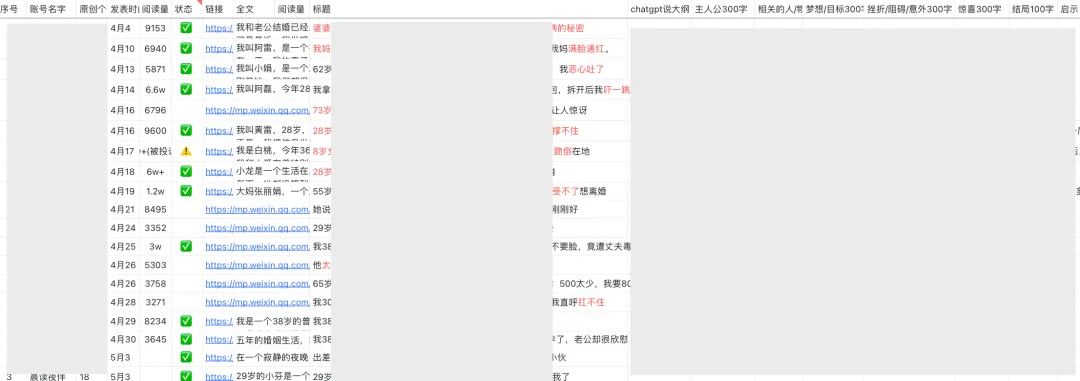The height and width of the screenshot is (381, 1080).
Task: Open the weixin link in the 6796 row
Action: click(256, 110)
